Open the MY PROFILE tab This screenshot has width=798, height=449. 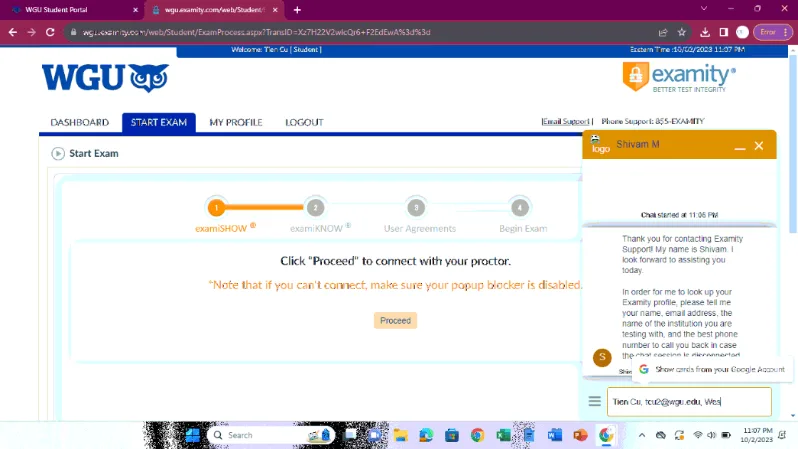pyautogui.click(x=236, y=123)
